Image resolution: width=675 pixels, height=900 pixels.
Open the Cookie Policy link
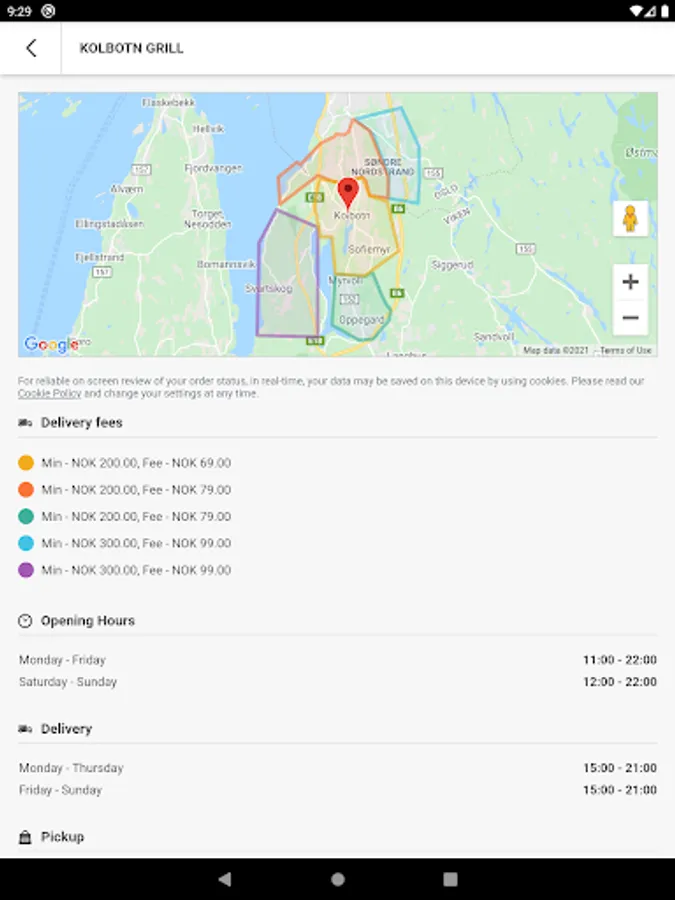click(49, 394)
